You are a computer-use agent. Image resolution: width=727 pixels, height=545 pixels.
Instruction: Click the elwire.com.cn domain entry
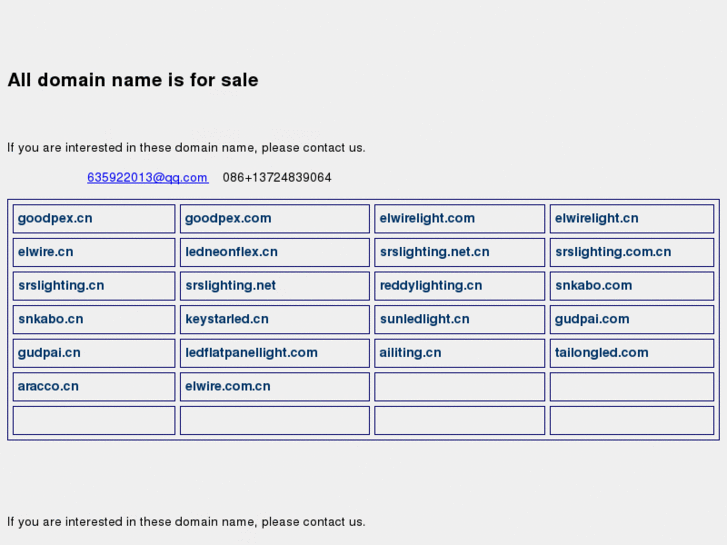[228, 387]
